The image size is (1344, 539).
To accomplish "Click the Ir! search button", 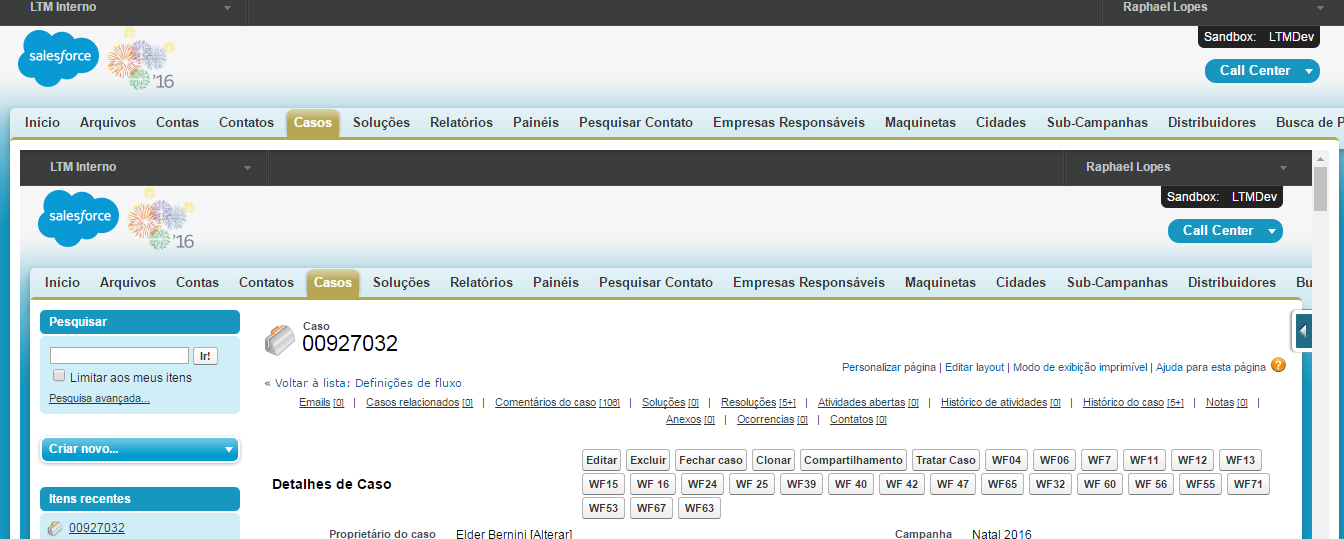I will coord(205,356).
